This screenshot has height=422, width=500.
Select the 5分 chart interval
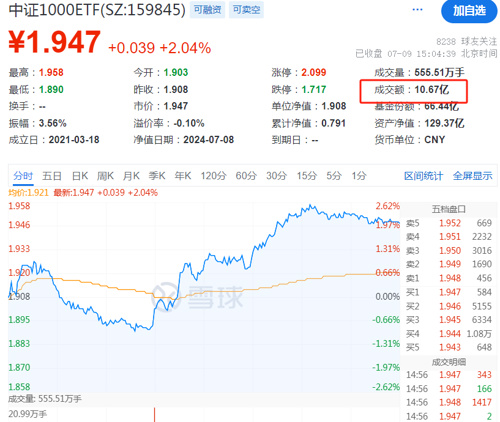334,176
